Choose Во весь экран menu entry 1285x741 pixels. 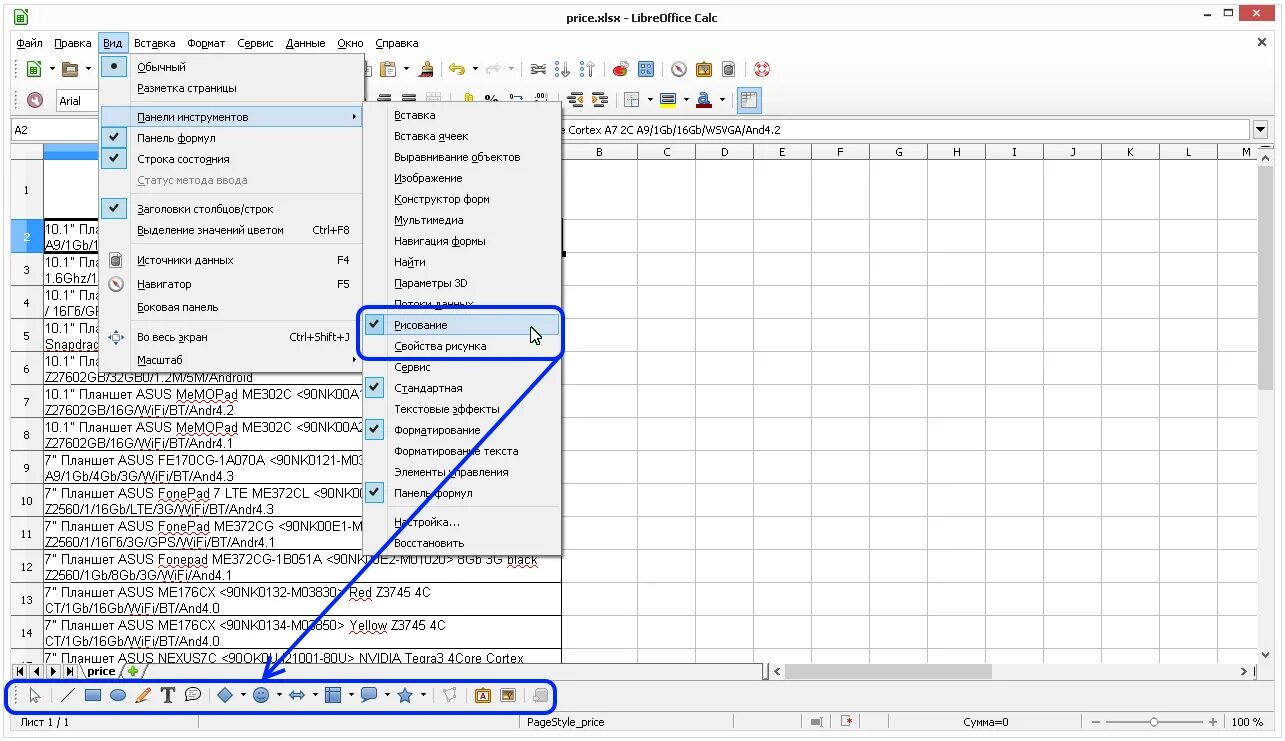231,337
